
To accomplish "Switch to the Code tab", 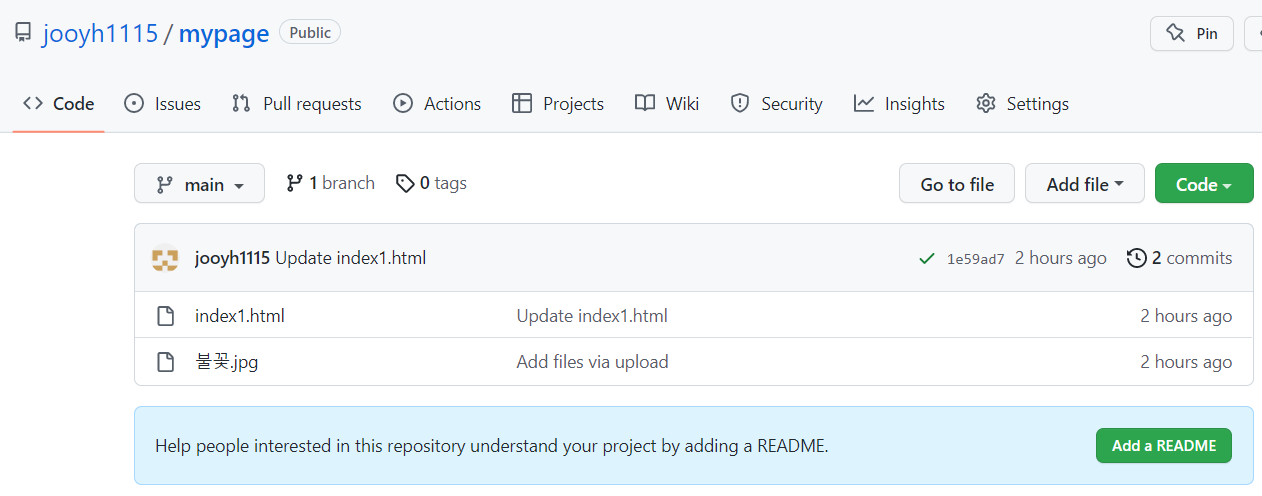I will click(59, 103).
